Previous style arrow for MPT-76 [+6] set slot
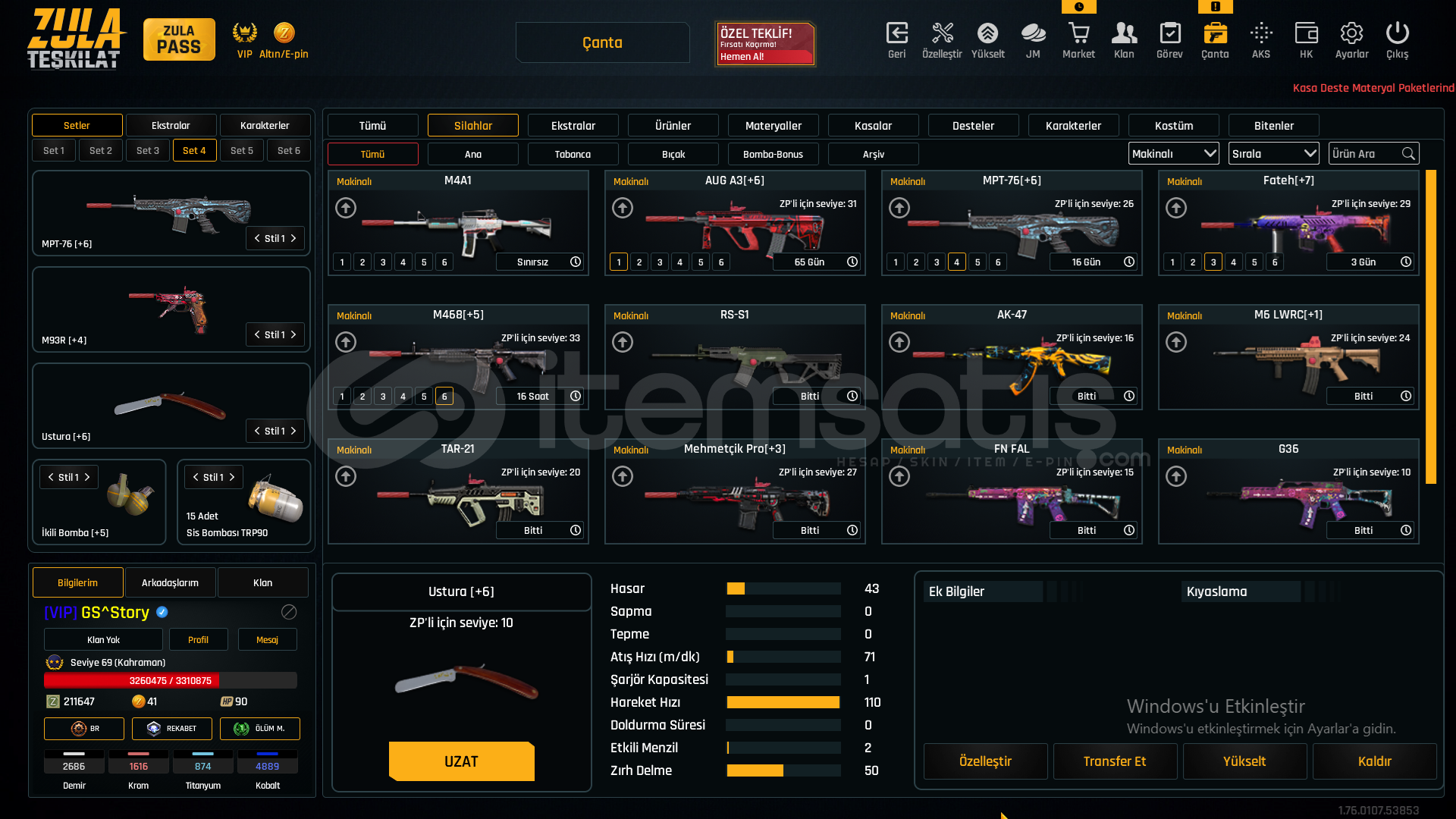 tap(257, 239)
